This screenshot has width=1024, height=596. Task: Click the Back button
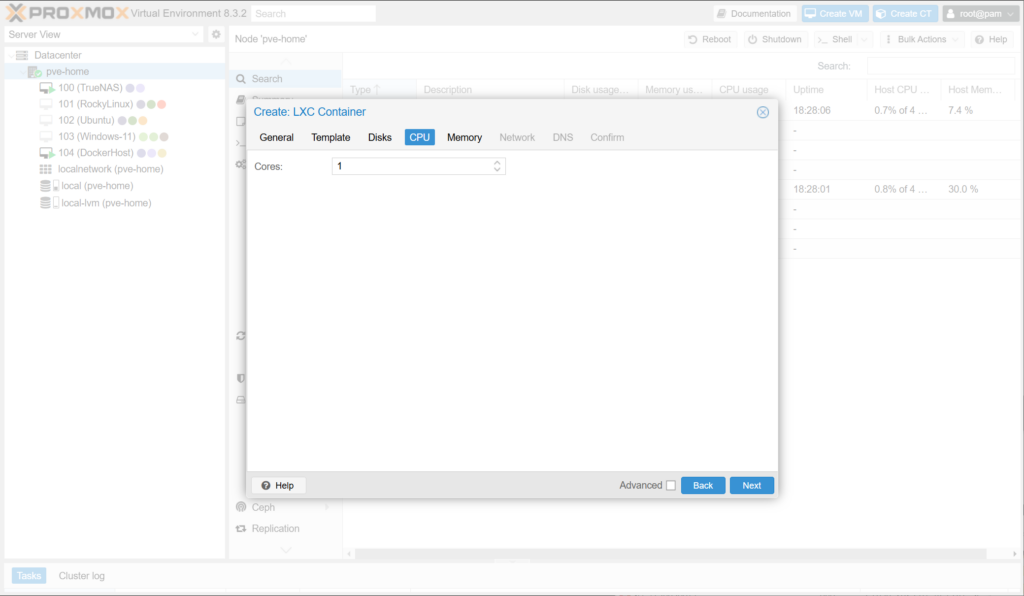coord(703,485)
